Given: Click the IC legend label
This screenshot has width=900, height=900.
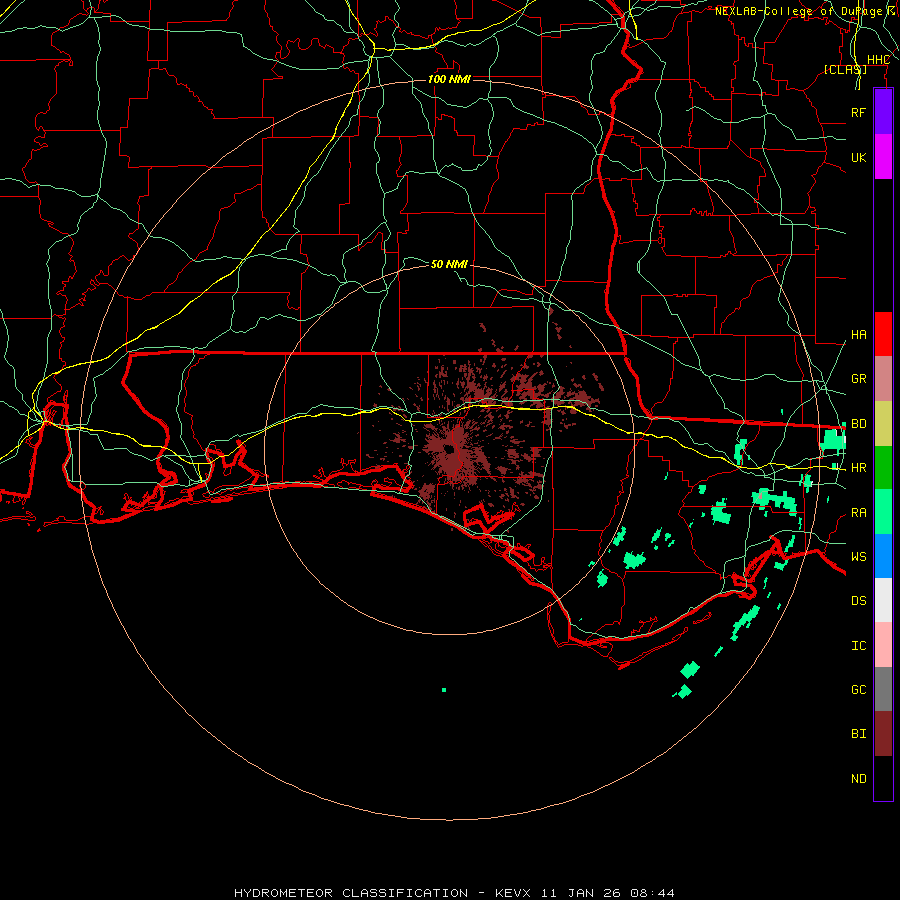Looking at the screenshot, I should [x=858, y=646].
